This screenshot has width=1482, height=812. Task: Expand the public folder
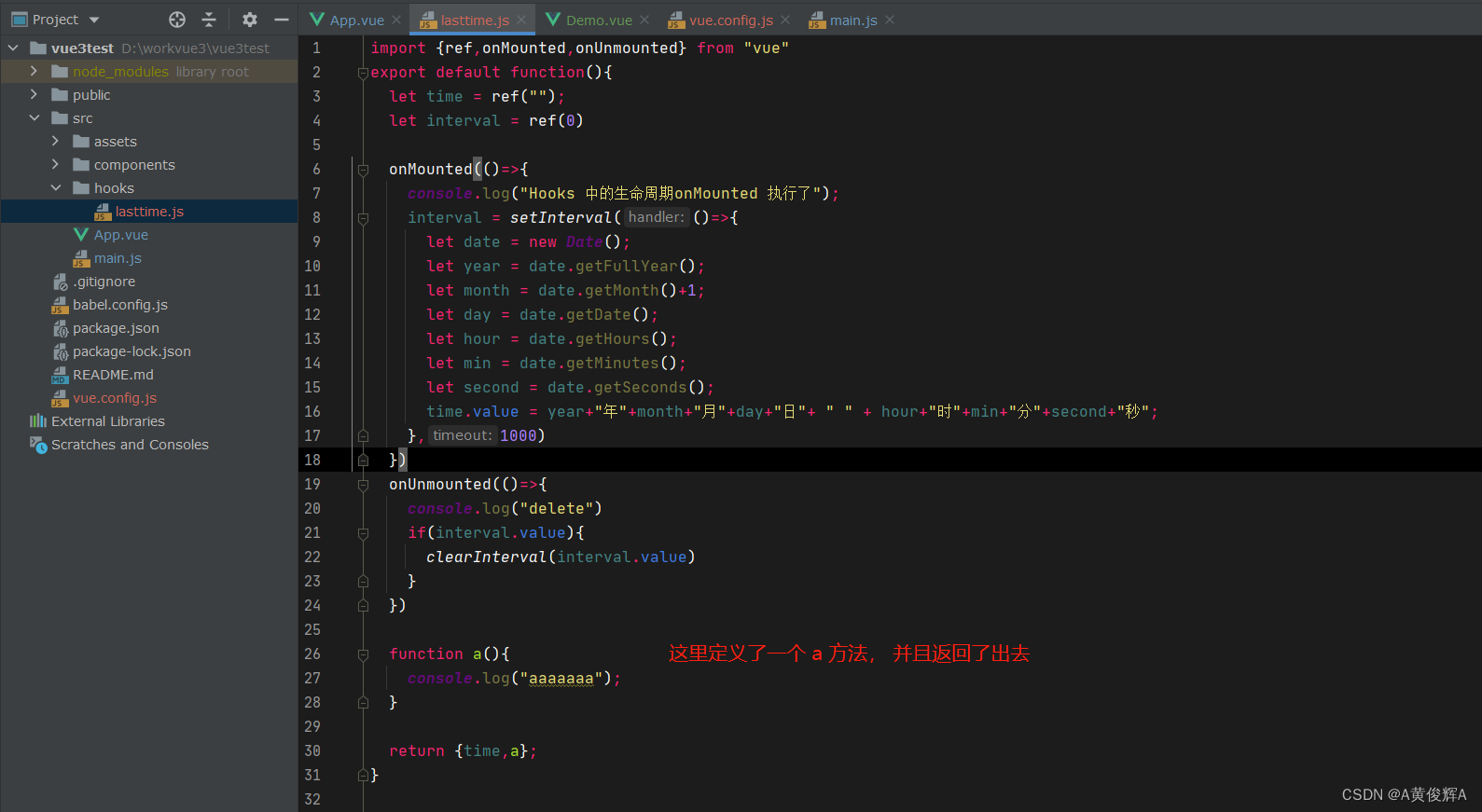point(35,94)
